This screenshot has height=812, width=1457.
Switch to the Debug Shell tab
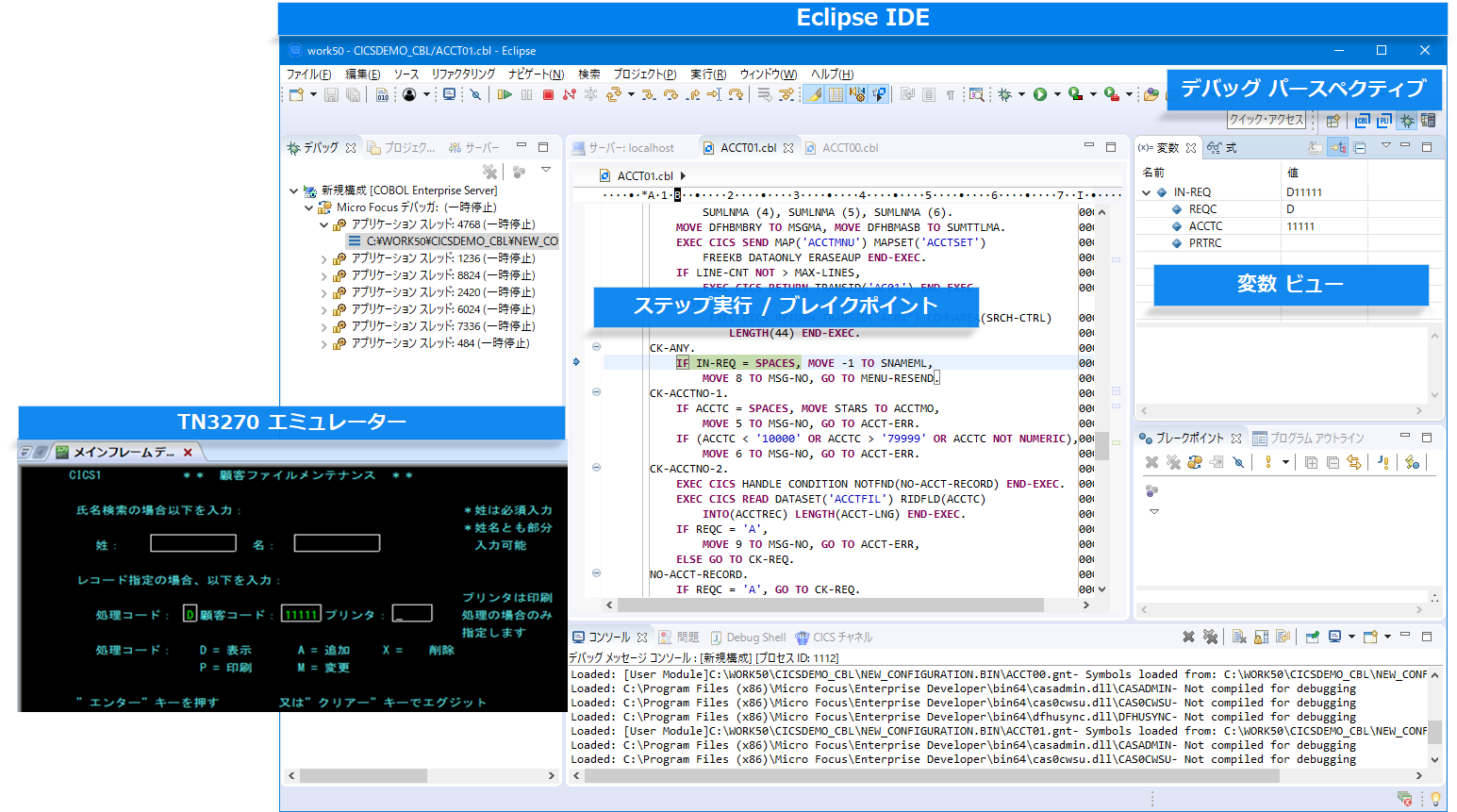748,638
